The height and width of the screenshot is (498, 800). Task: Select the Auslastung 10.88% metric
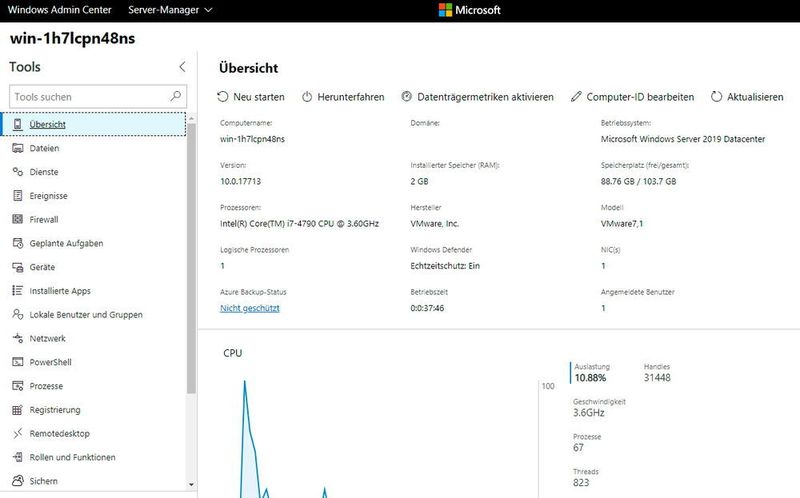590,373
